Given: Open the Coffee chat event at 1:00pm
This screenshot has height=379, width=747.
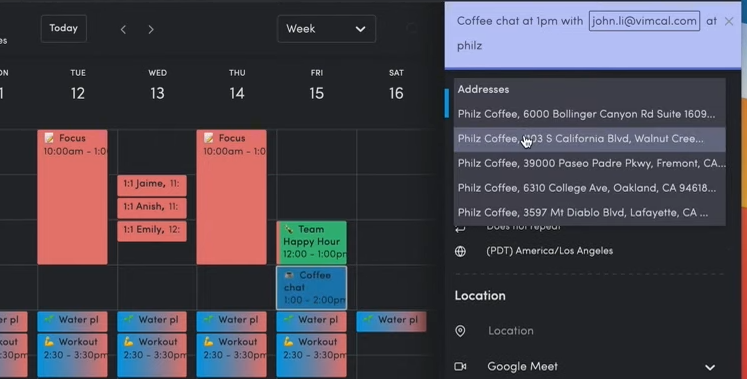Looking at the screenshot, I should [x=312, y=288].
